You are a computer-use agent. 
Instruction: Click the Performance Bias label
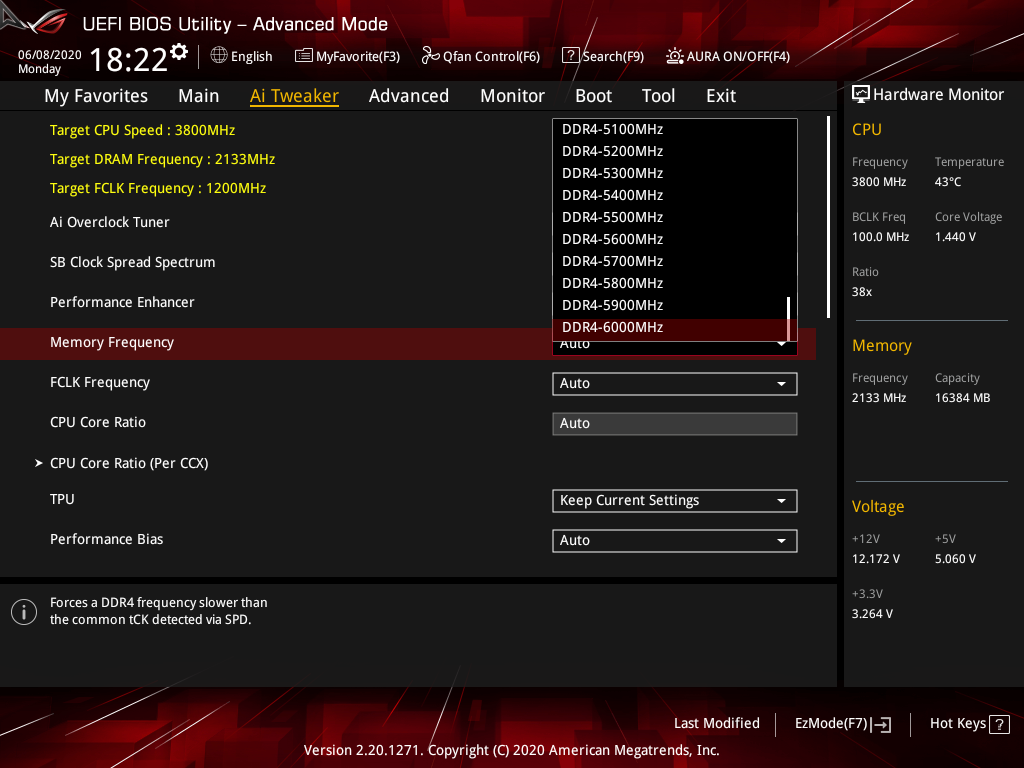pyautogui.click(x=106, y=539)
